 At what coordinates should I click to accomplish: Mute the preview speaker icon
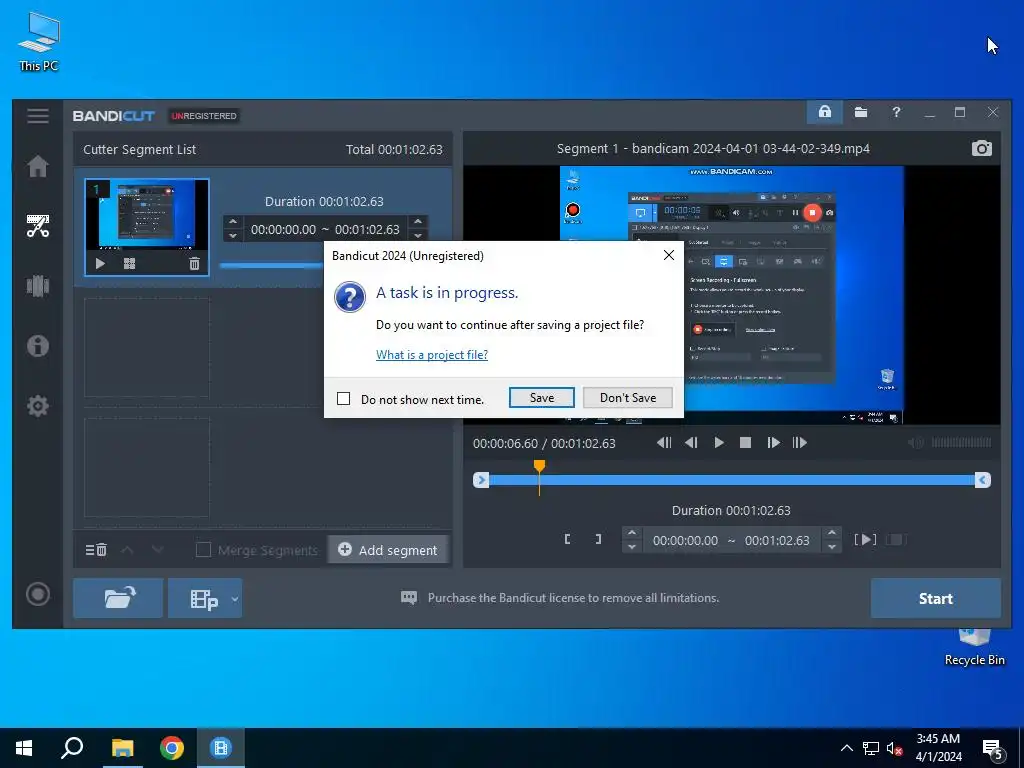point(916,443)
